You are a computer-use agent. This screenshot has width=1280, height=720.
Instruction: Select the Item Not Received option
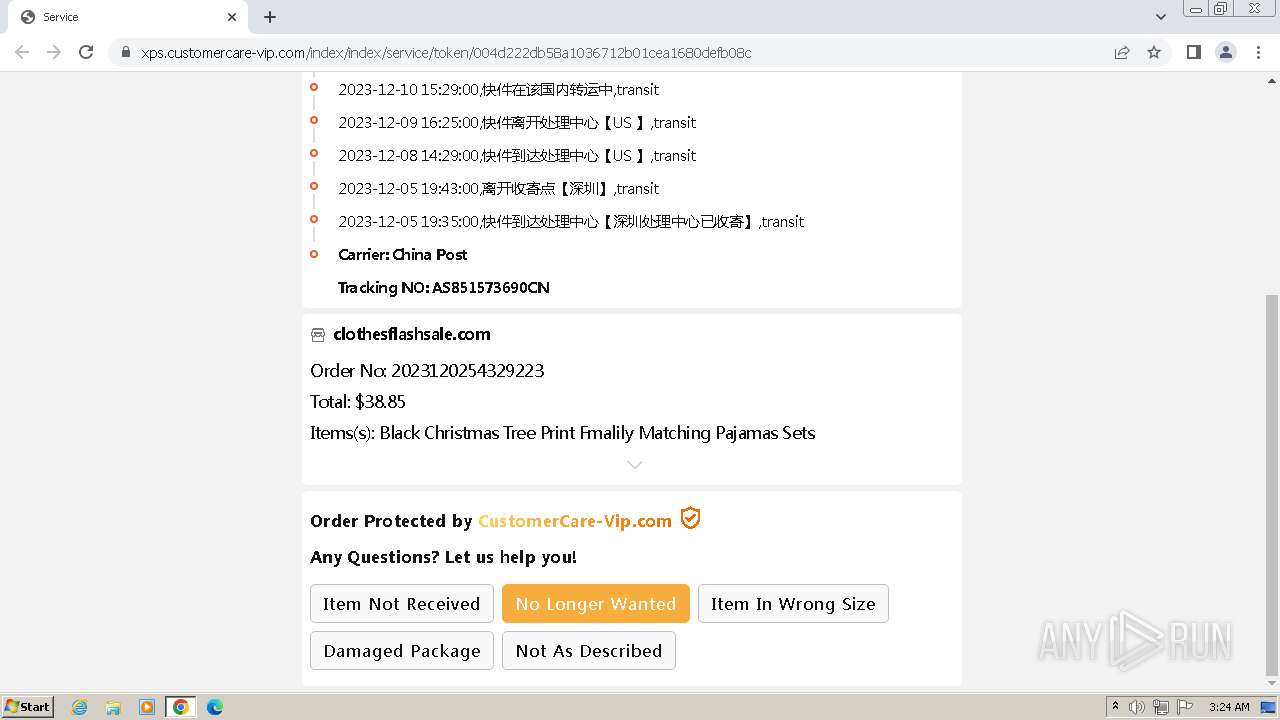pos(401,604)
